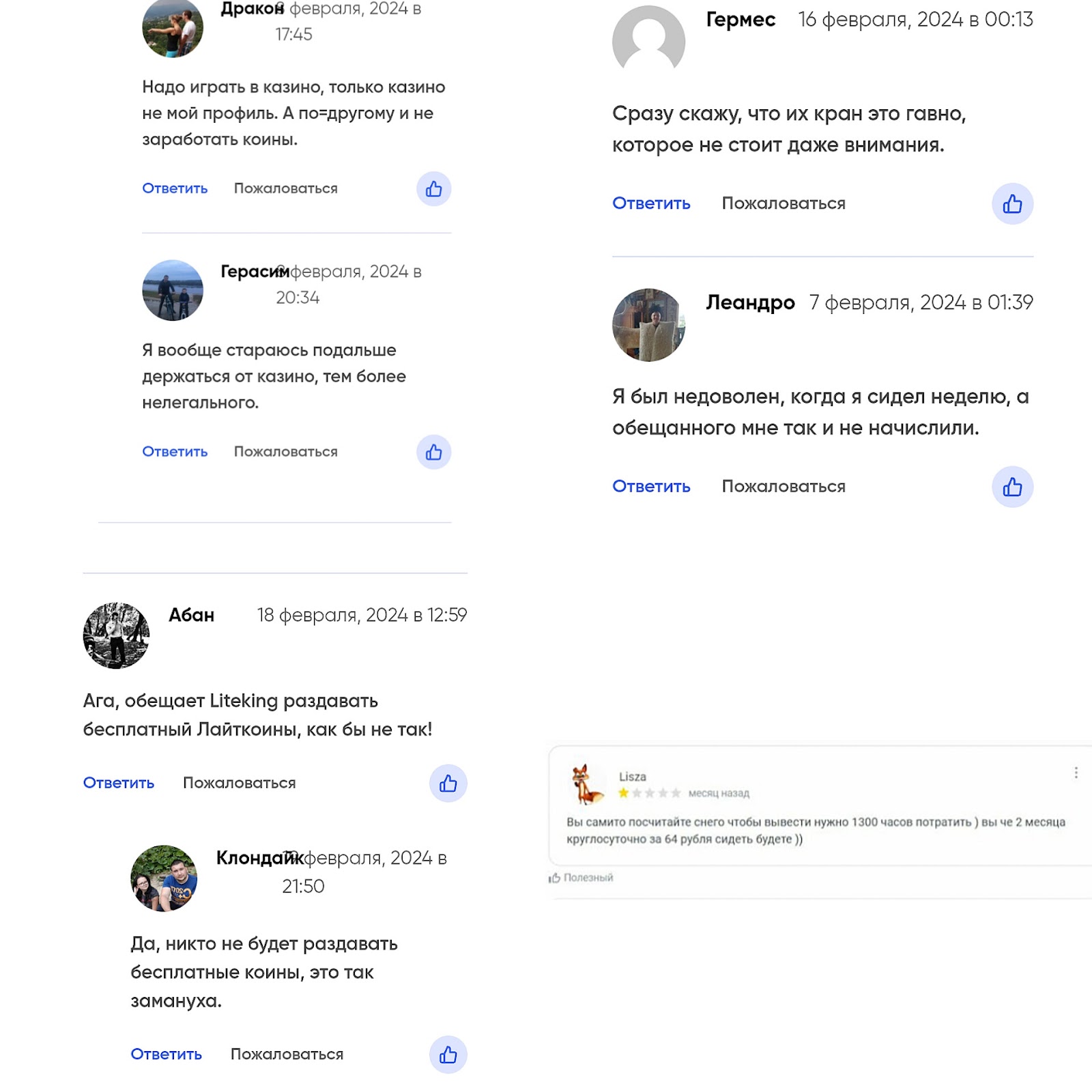Like Абан's comment about Liteking
This screenshot has width=1092, height=1092.
[x=448, y=783]
